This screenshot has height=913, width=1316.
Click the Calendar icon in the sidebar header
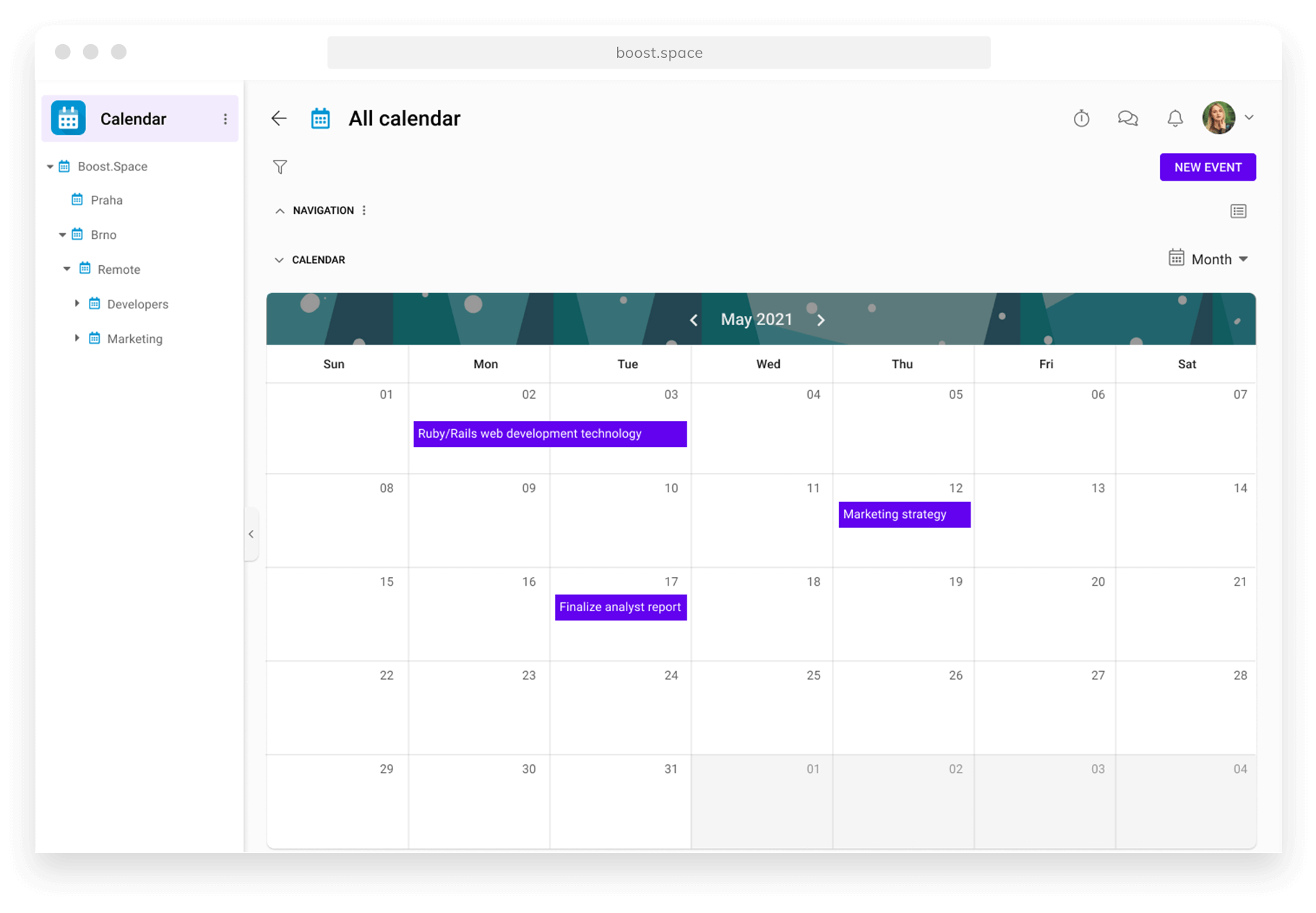pyautogui.click(x=67, y=118)
